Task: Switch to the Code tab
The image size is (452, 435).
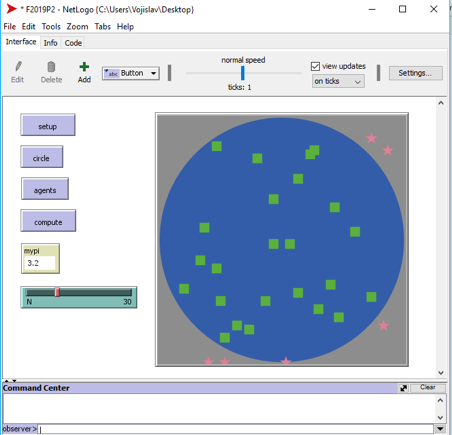Action: (73, 43)
